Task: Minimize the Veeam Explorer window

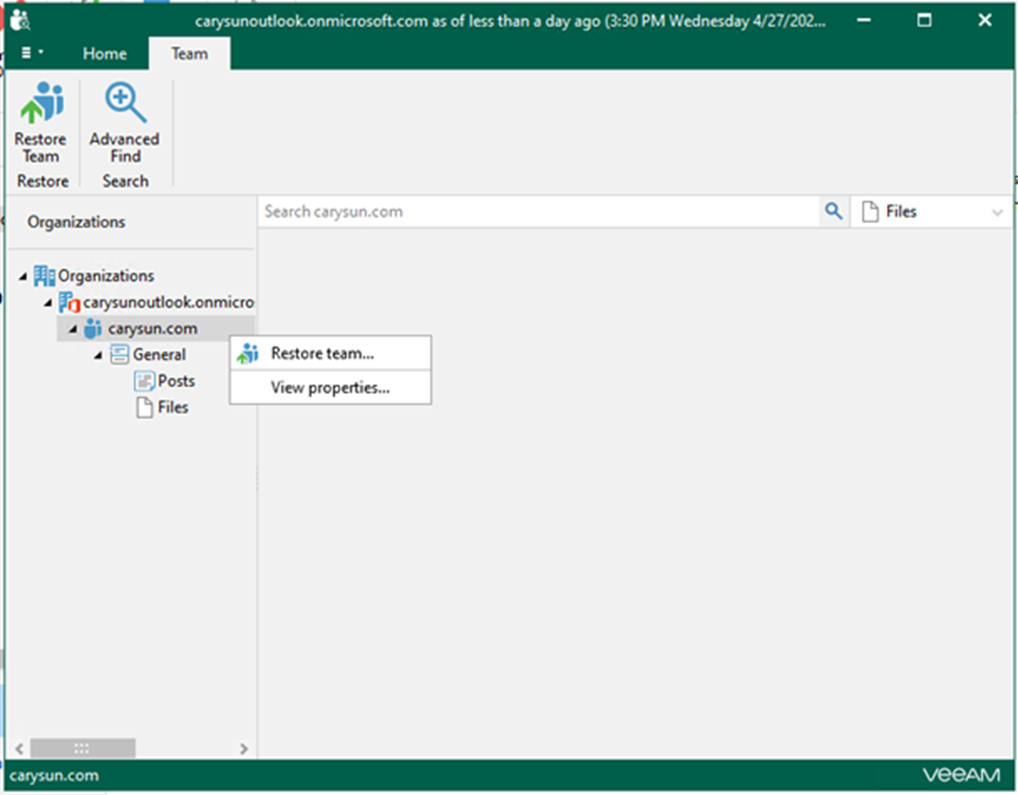Action: [x=863, y=20]
